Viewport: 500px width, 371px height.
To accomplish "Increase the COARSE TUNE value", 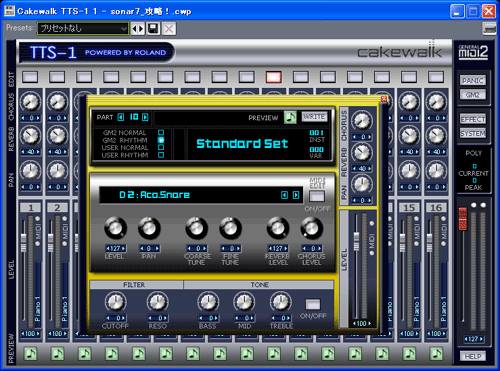I will (205, 248).
